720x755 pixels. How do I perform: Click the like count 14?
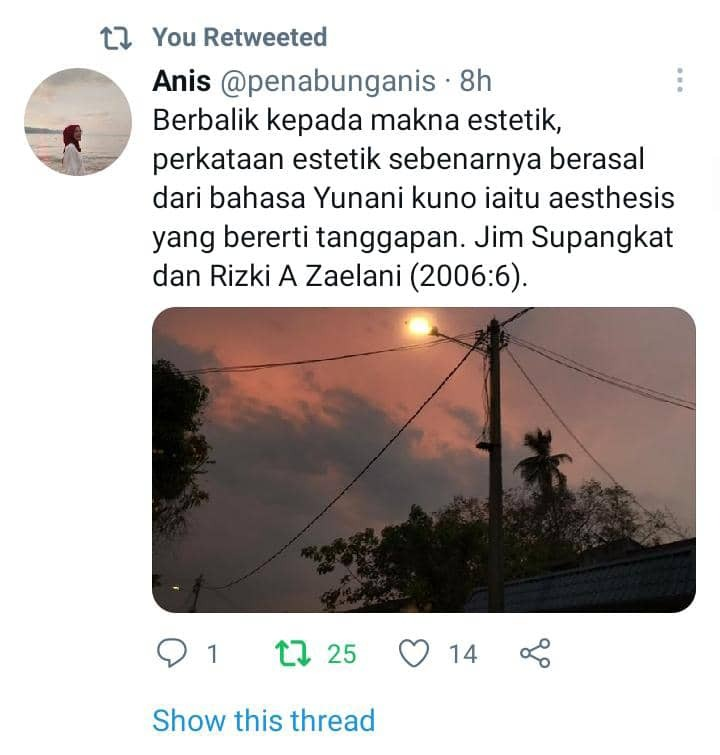click(463, 654)
